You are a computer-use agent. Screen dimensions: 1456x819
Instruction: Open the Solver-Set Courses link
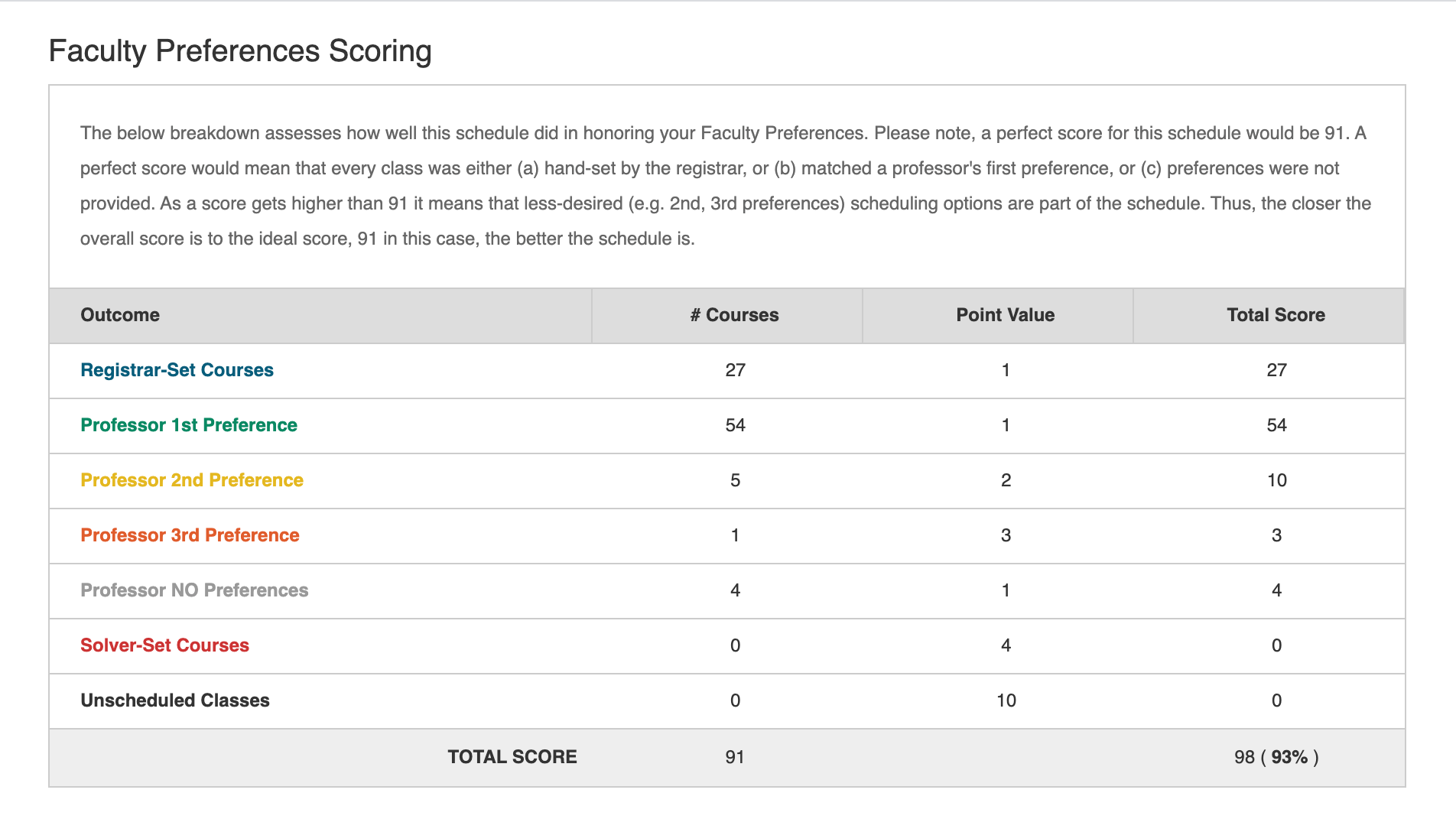pyautogui.click(x=164, y=645)
